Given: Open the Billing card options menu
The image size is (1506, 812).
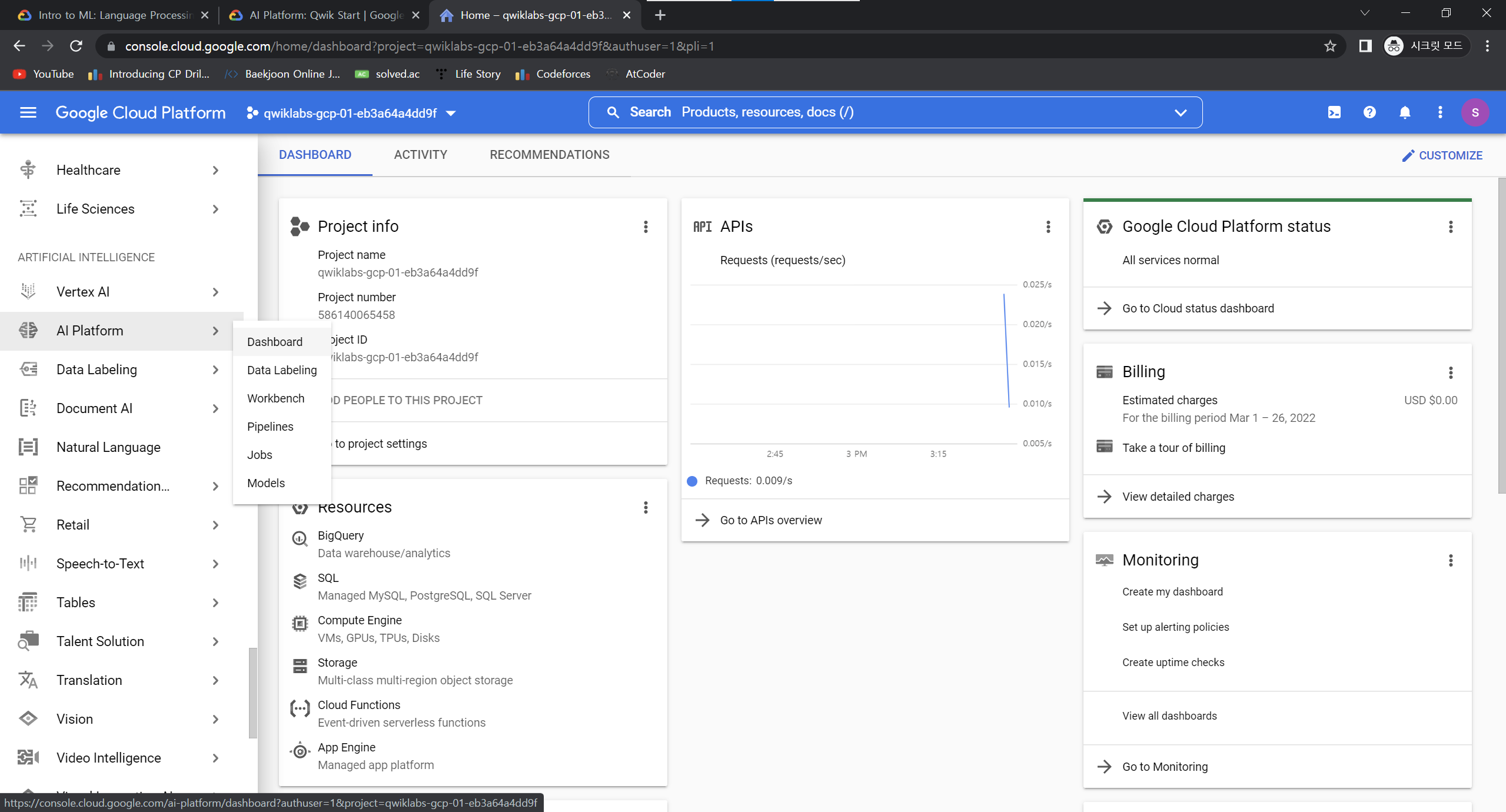Looking at the screenshot, I should tap(1451, 372).
